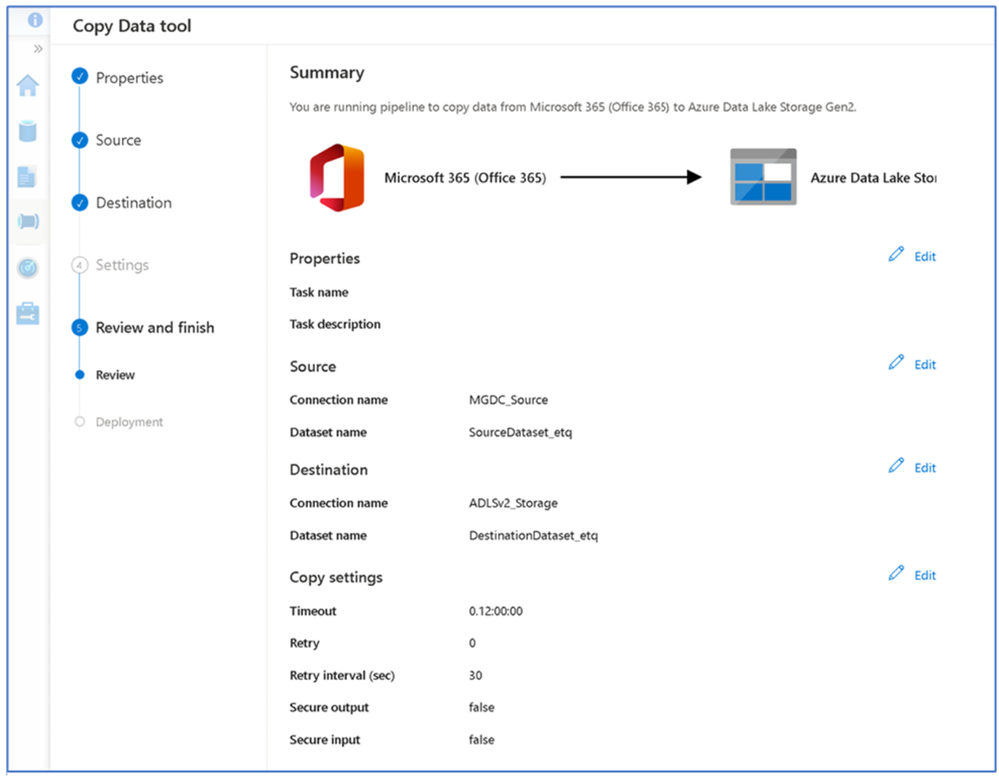Click the Azure Data Lake Storage icon

click(763, 177)
